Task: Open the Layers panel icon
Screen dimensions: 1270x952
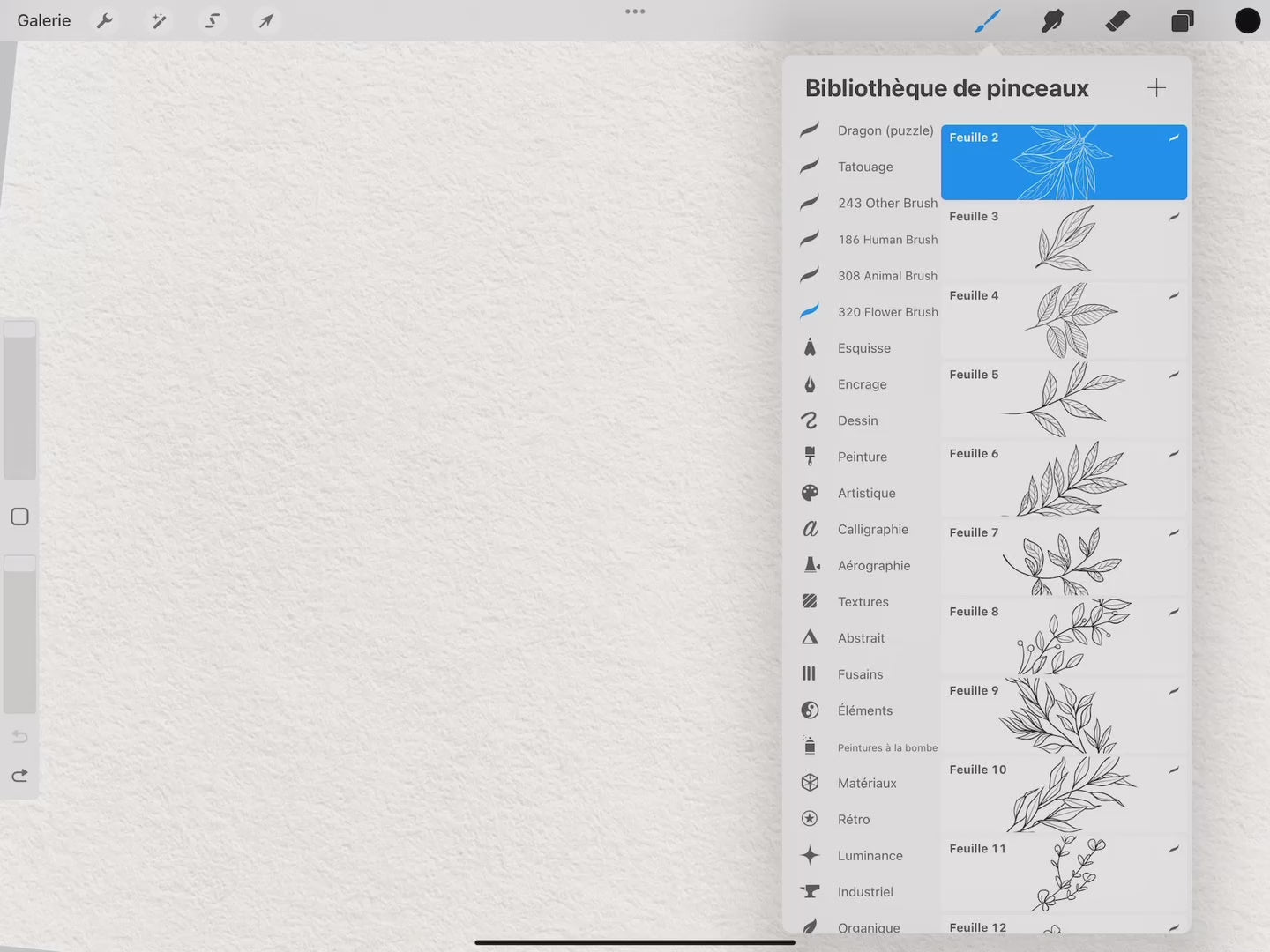Action: (1183, 20)
